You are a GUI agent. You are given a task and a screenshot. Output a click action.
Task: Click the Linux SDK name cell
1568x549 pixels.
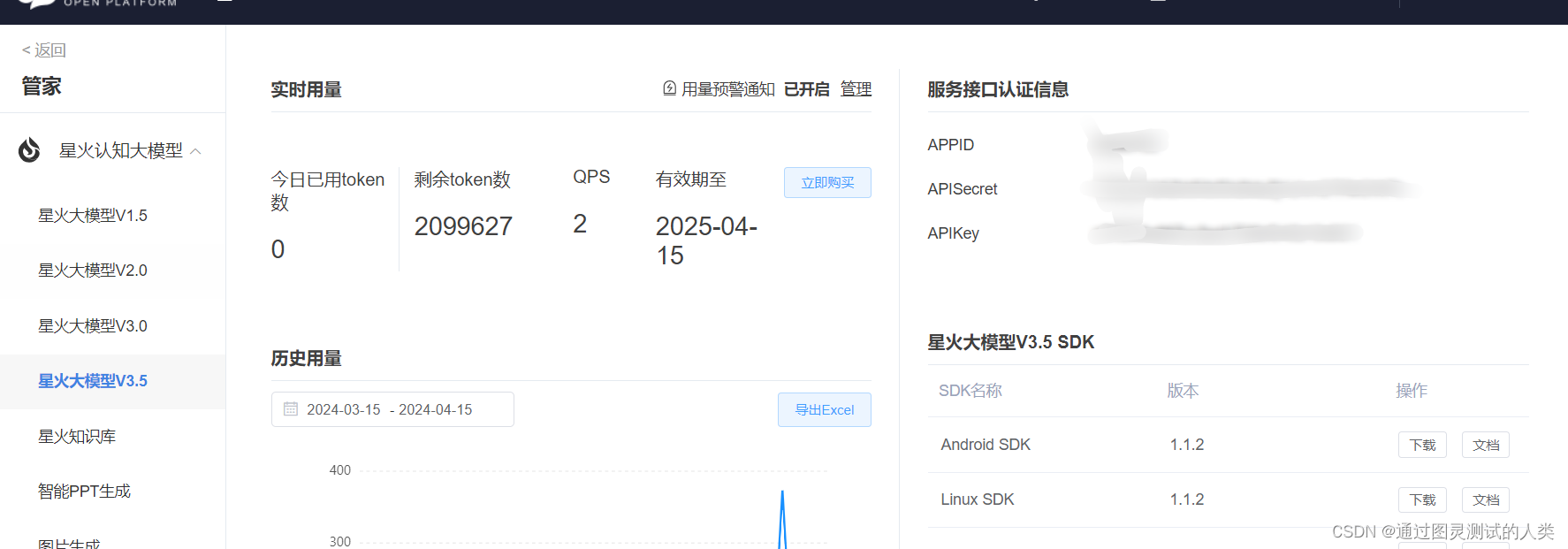point(978,499)
